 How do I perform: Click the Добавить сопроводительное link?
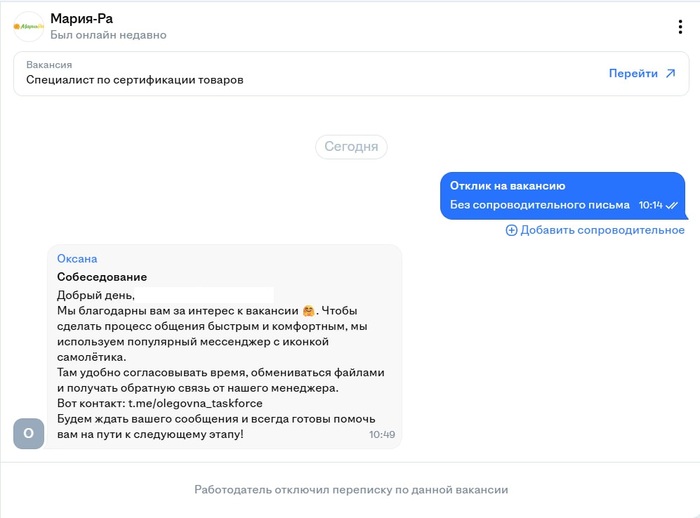coord(602,230)
